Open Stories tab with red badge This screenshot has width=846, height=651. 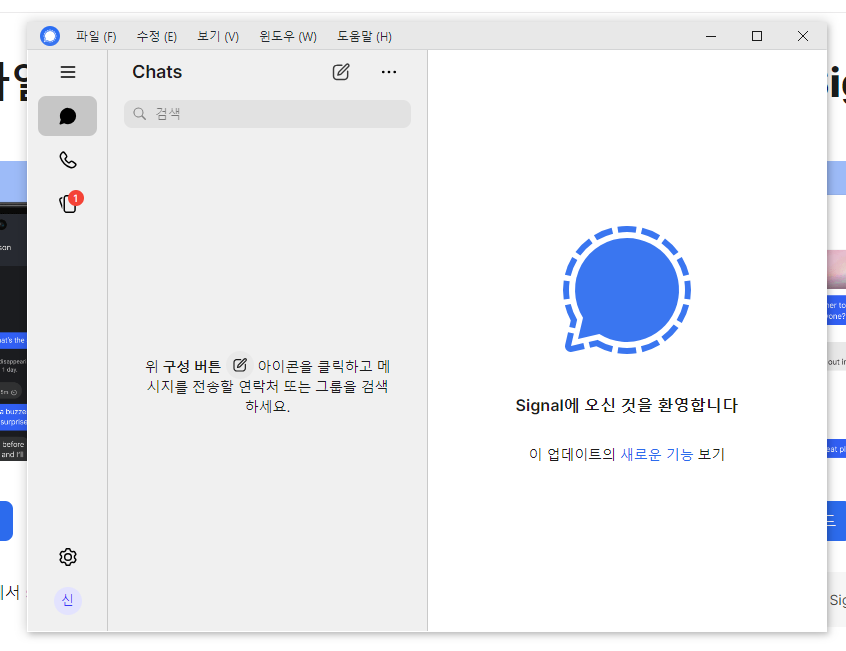tap(70, 202)
